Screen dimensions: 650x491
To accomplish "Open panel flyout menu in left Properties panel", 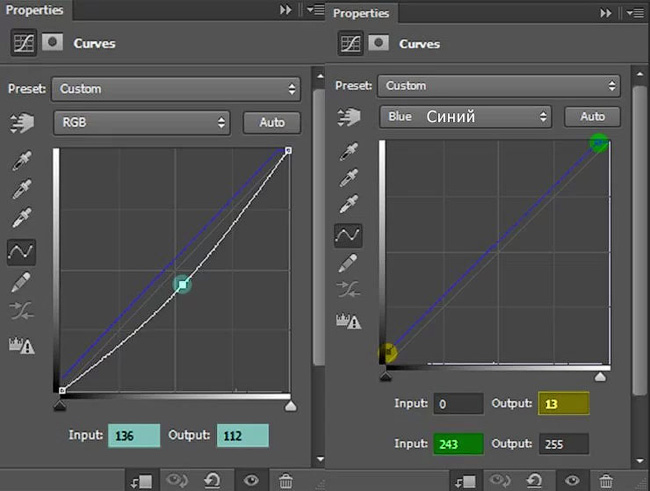I will pos(316,9).
